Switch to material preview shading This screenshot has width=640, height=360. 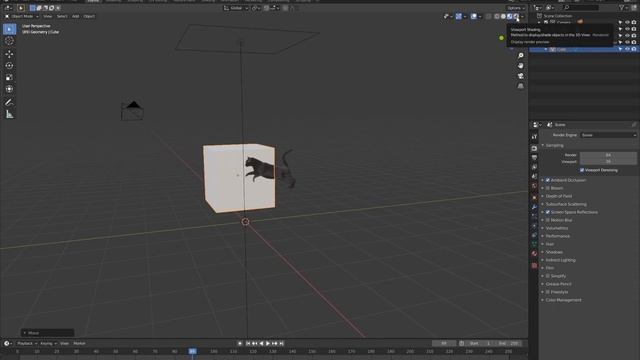(x=510, y=16)
